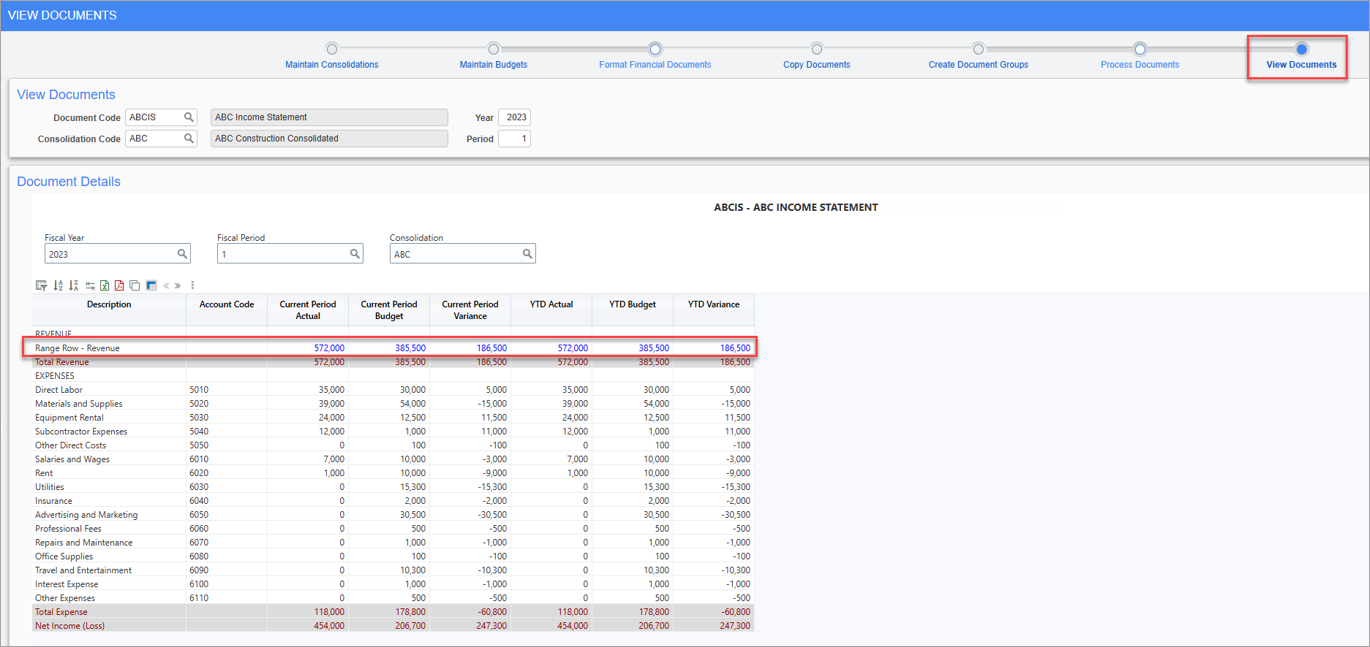The image size is (1370, 647).
Task: Open the grid options kebab menu
Action: 192,285
